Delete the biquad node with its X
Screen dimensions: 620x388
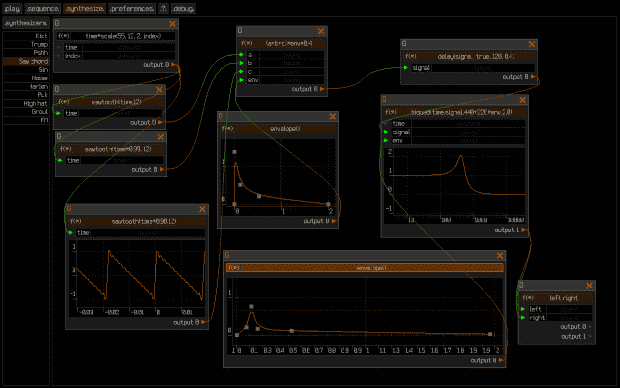[522, 100]
